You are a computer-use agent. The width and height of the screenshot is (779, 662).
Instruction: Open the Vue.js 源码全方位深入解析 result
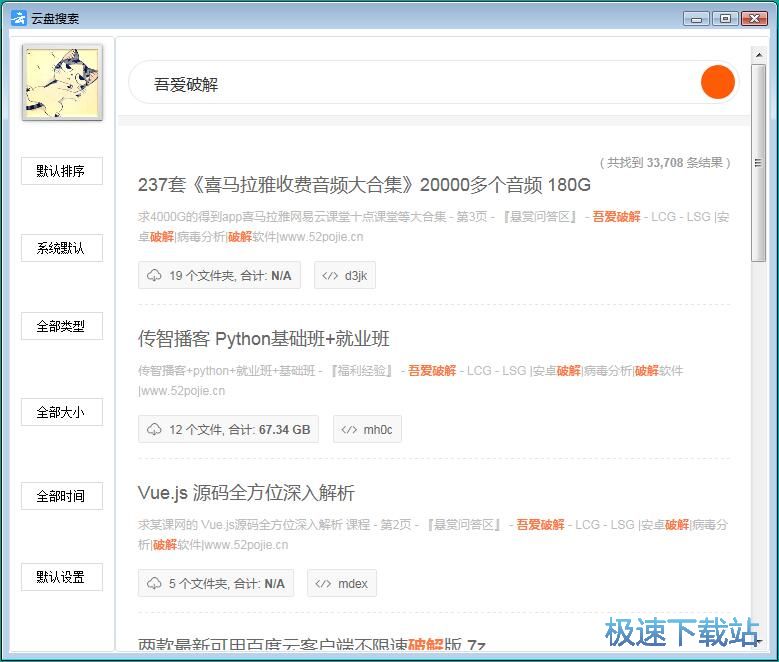246,493
